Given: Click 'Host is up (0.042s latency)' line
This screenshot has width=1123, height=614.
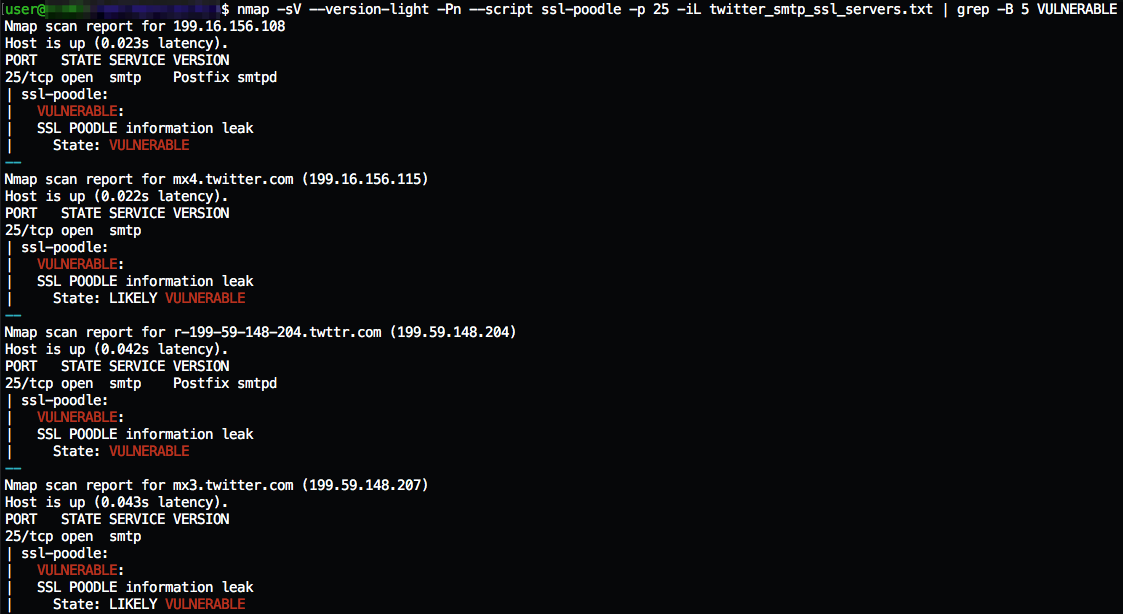Looking at the screenshot, I should tap(117, 350).
